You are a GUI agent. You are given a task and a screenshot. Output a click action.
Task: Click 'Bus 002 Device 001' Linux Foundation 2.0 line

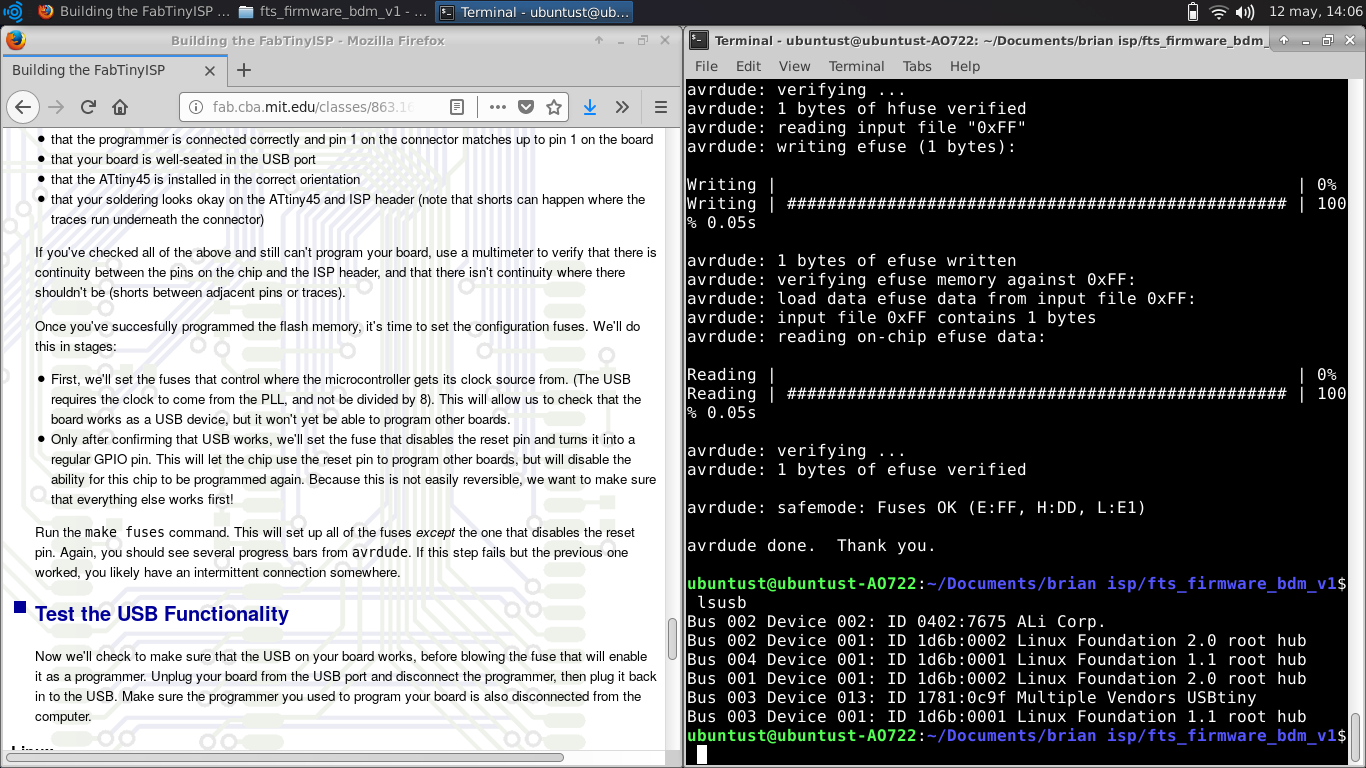[x=996, y=640]
